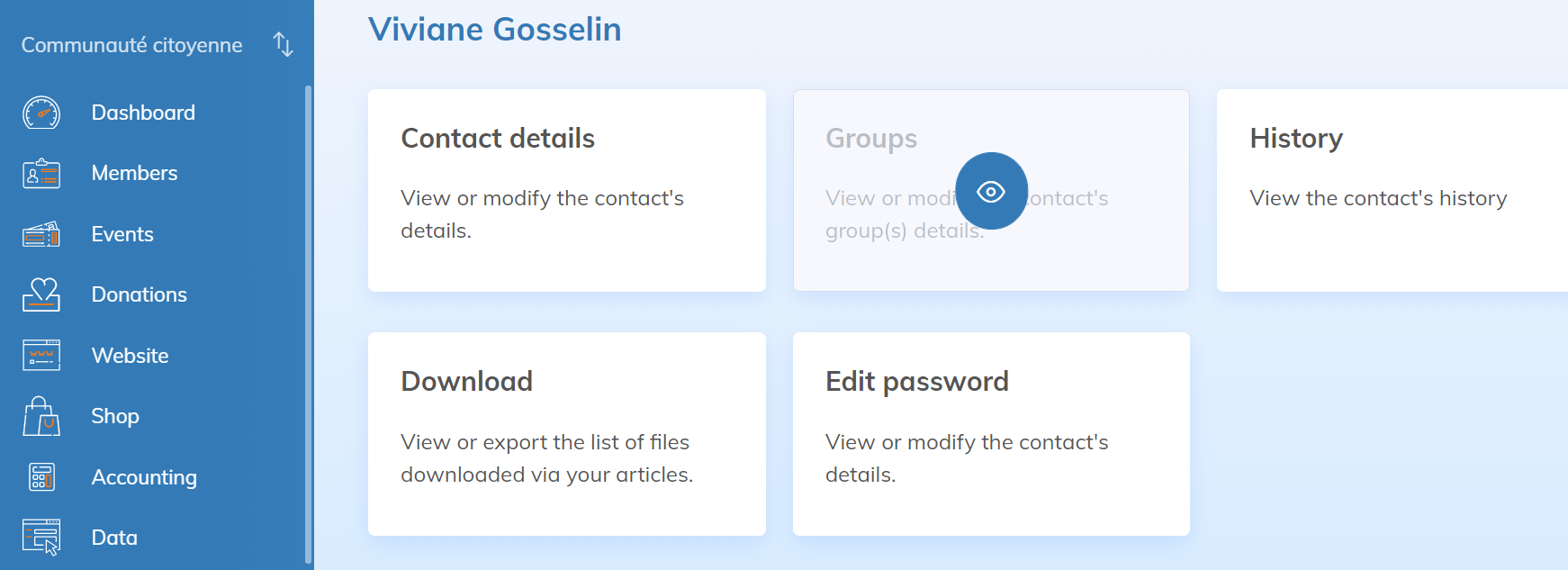Screen dimensions: 1568x570
Task: Open the Edit password card
Action: click(991, 434)
